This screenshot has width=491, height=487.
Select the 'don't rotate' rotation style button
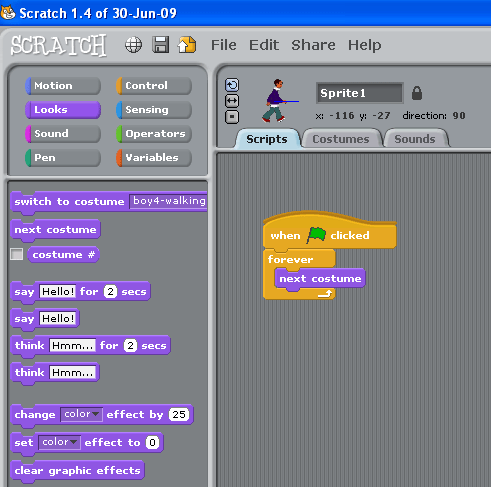pos(232,117)
